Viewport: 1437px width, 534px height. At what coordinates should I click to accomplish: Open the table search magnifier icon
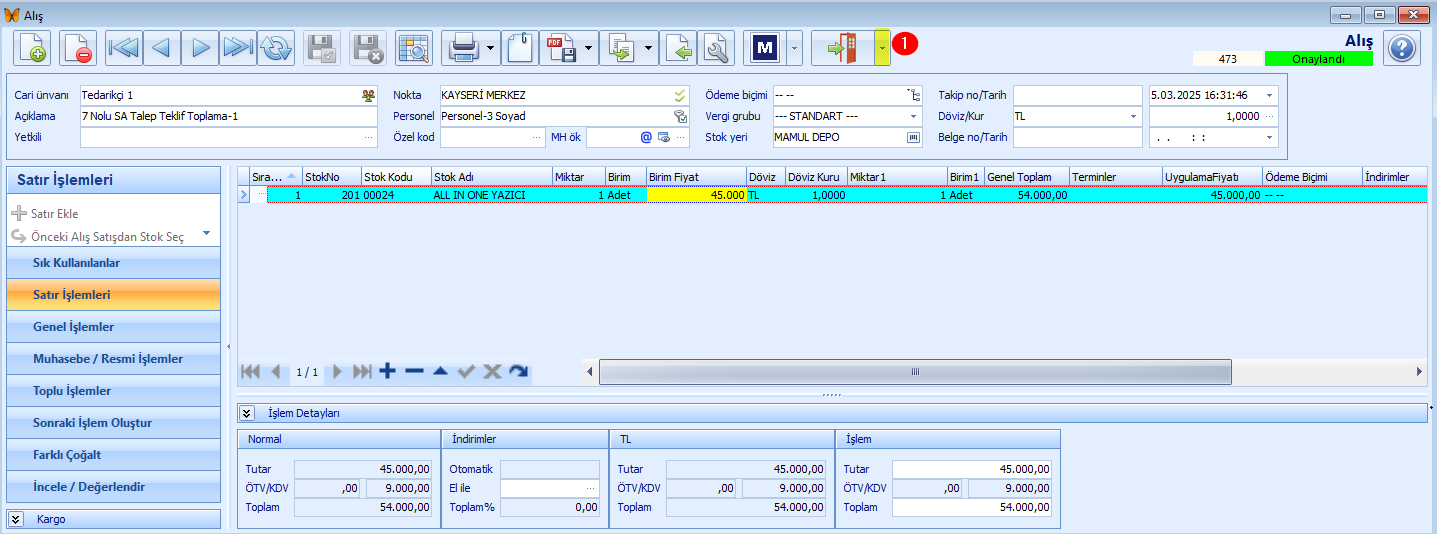pyautogui.click(x=413, y=48)
